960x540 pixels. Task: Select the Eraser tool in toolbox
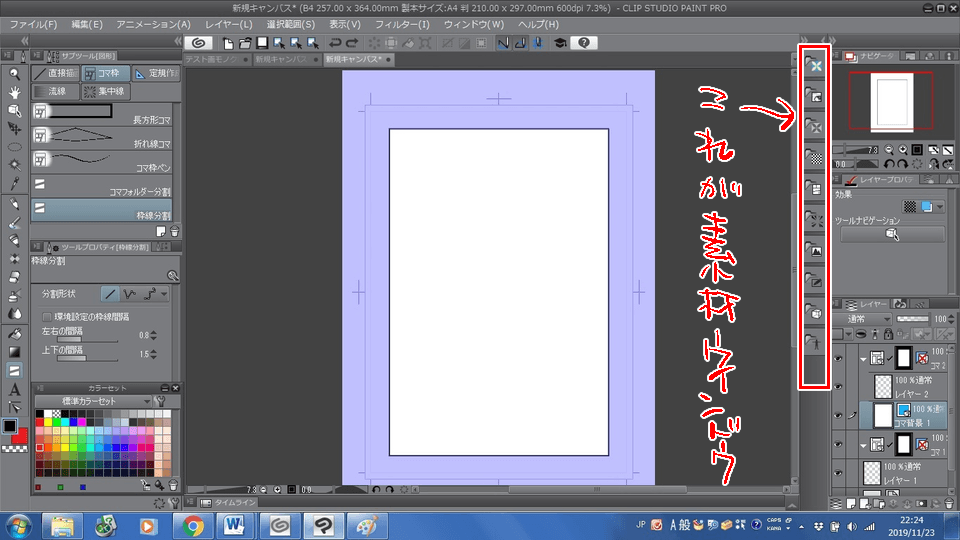pos(14,277)
